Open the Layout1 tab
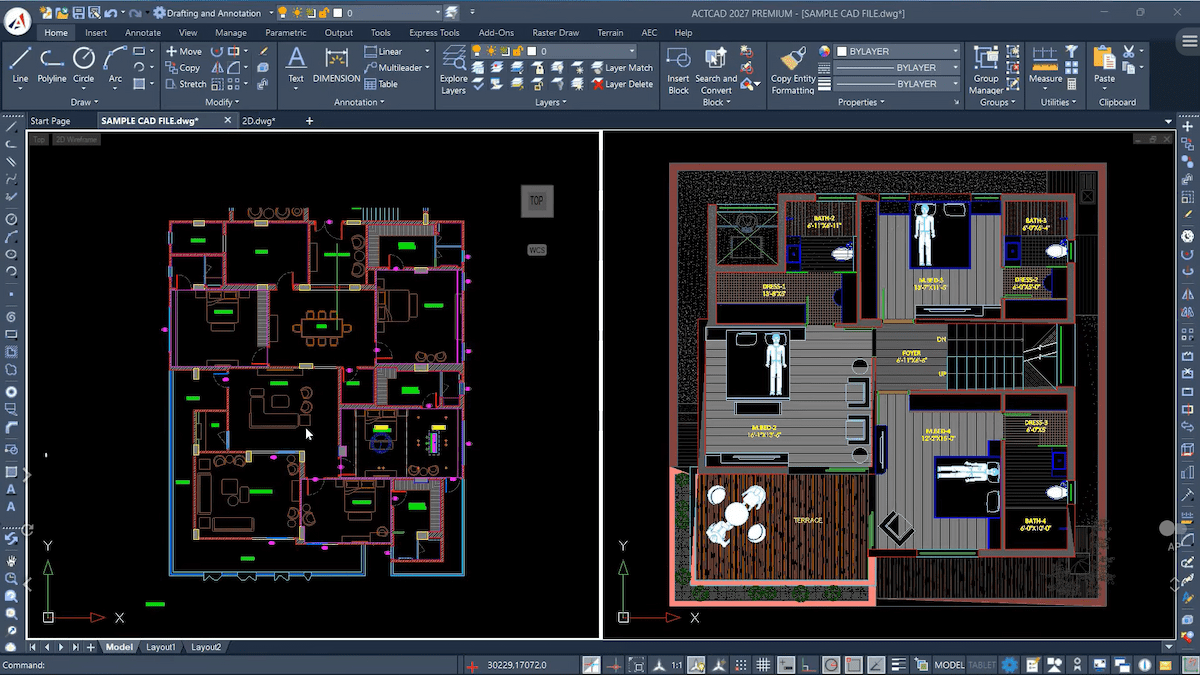1200x675 pixels. pyautogui.click(x=161, y=647)
